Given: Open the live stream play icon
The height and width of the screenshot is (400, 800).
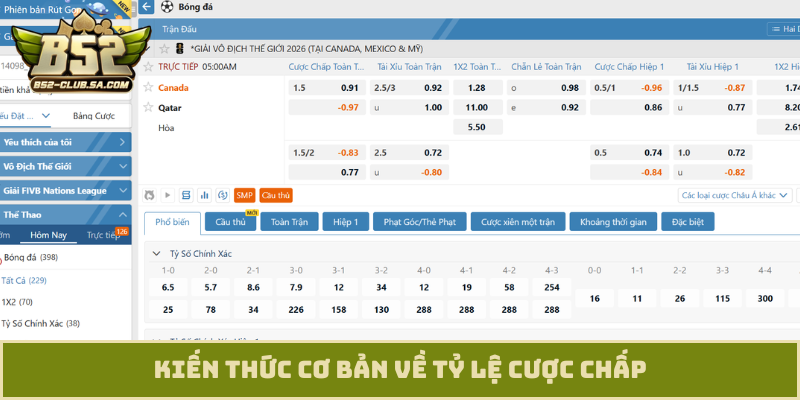Looking at the screenshot, I should (167, 195).
